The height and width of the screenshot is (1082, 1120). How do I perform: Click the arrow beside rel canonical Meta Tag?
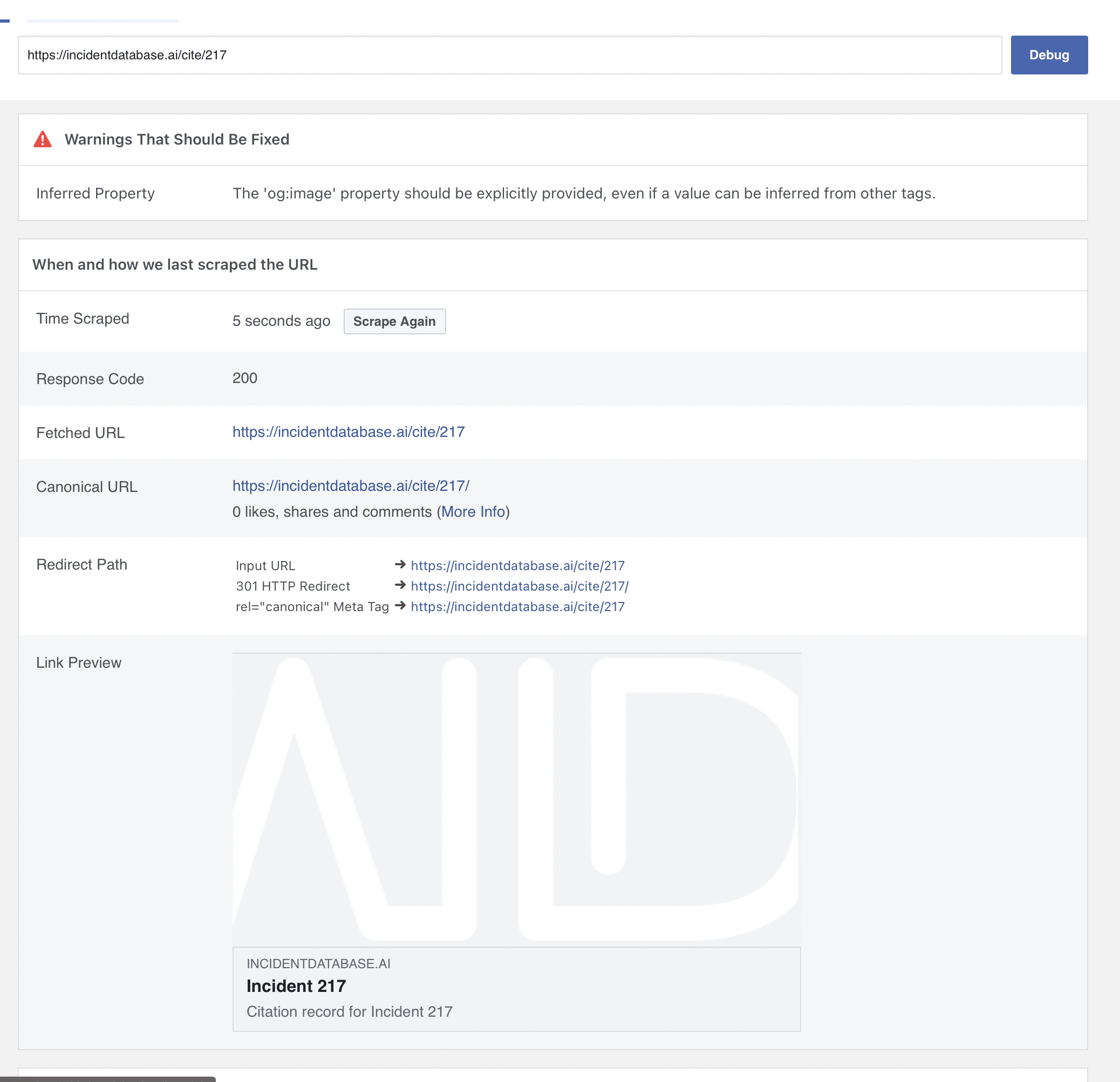click(400, 606)
